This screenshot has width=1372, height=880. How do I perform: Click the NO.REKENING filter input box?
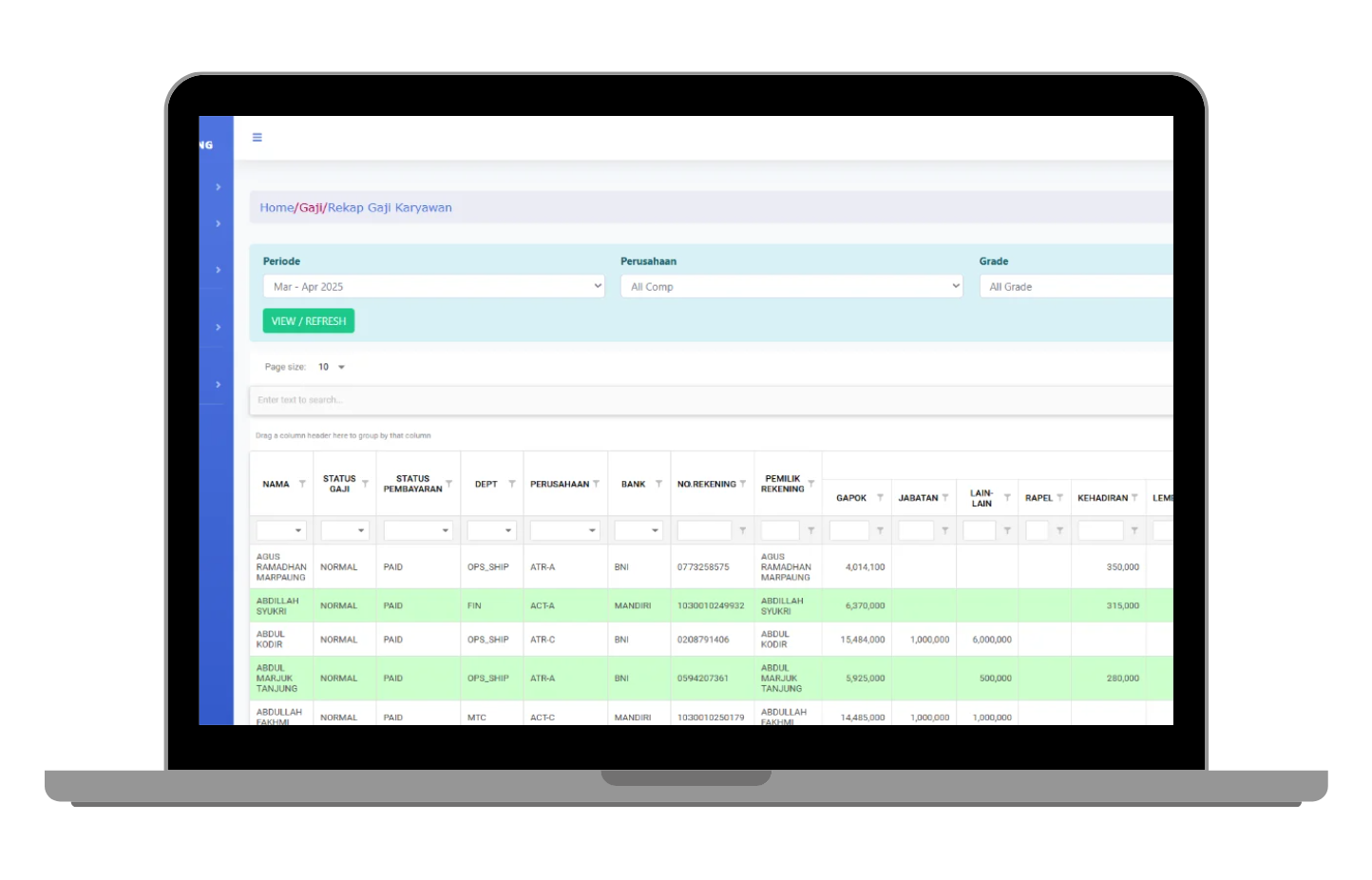pos(704,530)
